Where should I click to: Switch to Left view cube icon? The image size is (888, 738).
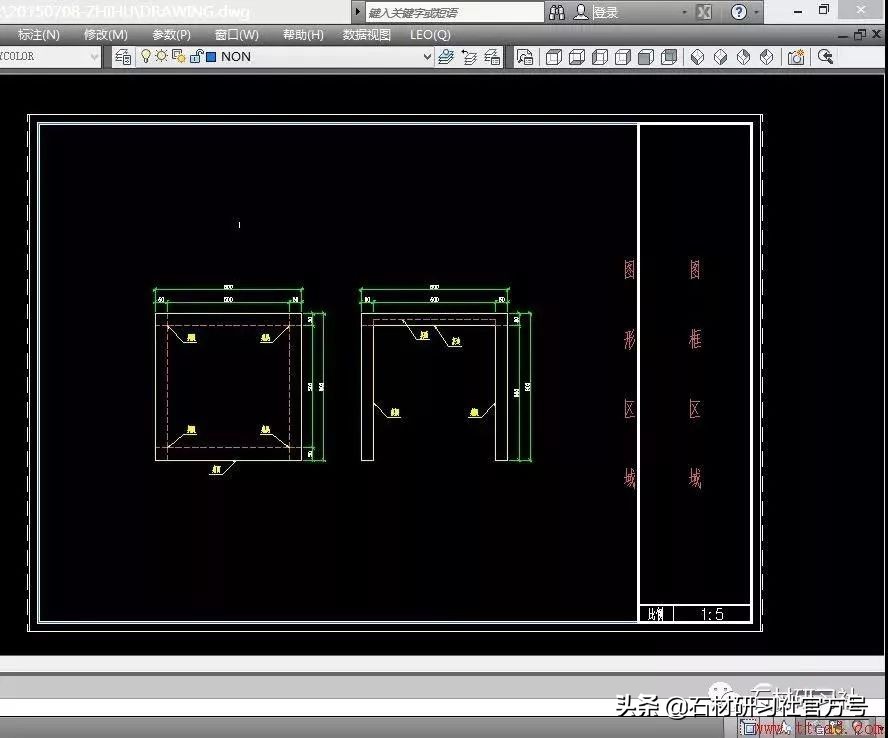coord(600,57)
